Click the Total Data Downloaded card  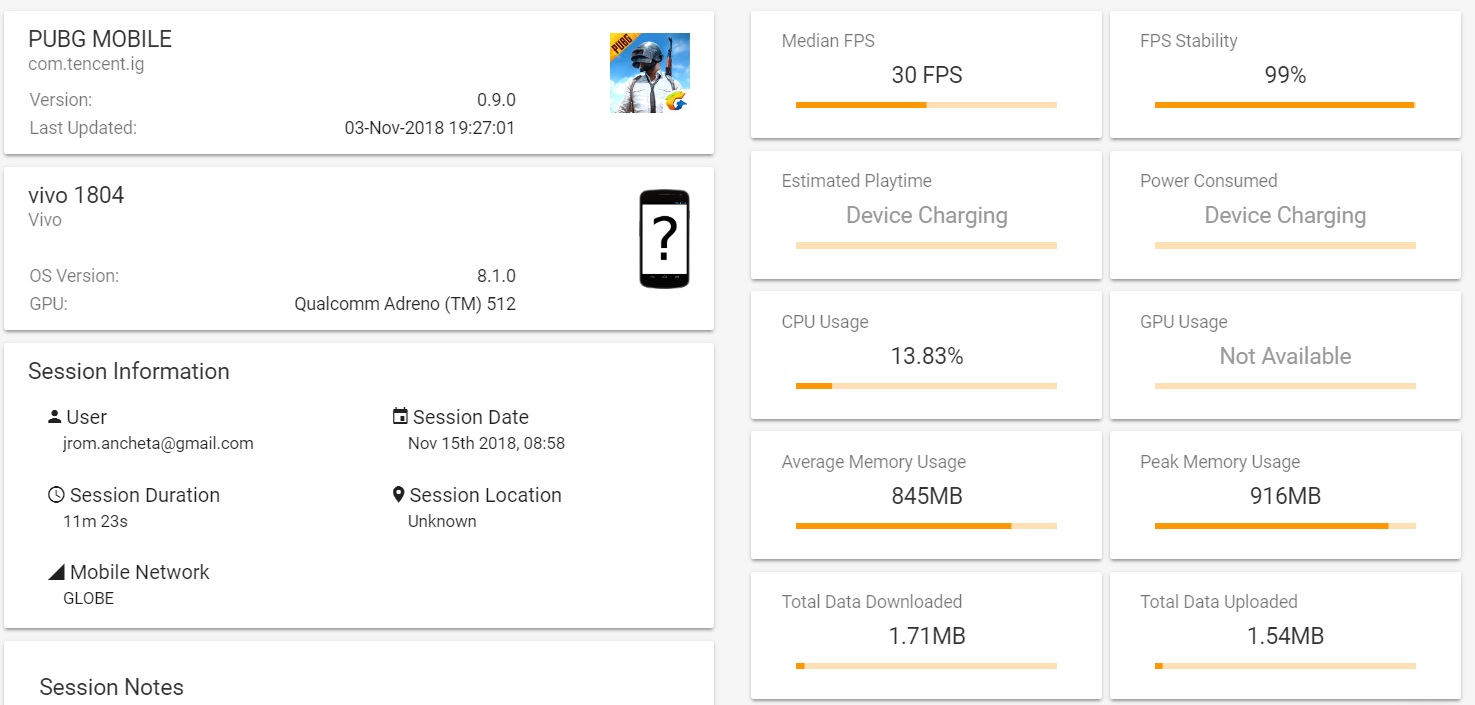(926, 635)
